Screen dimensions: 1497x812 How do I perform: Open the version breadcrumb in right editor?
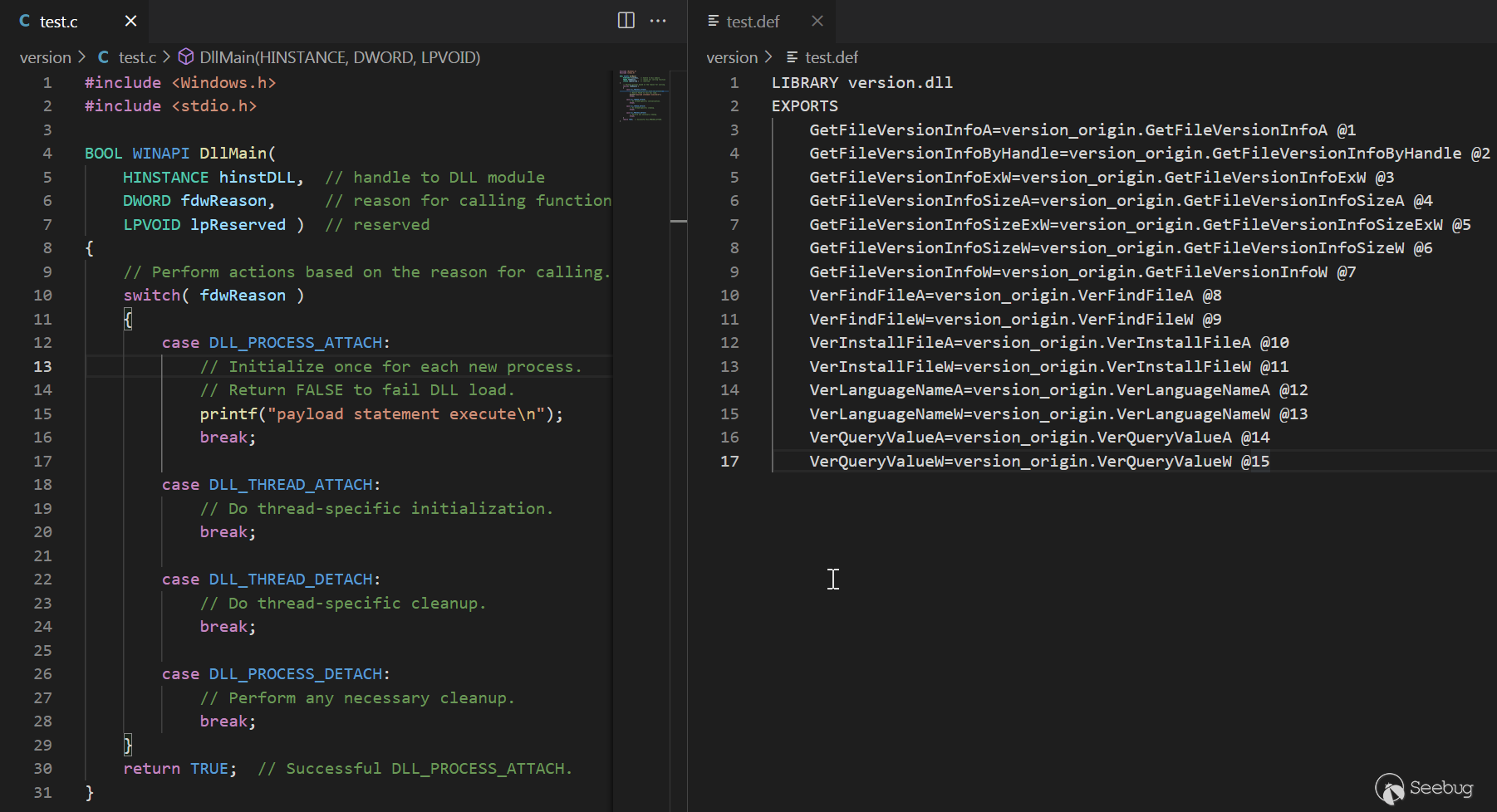tap(731, 57)
